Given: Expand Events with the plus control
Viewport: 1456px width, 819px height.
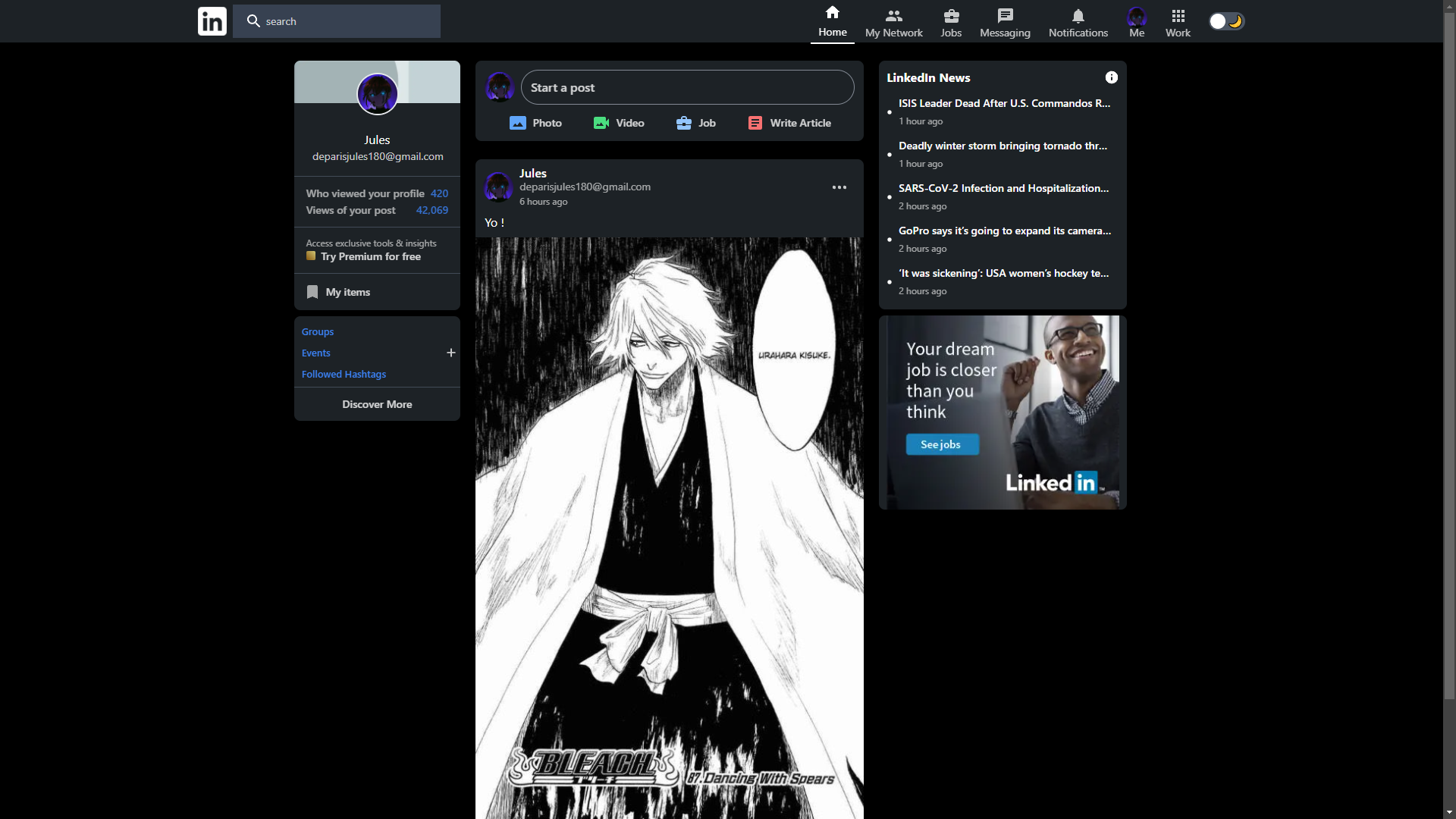Looking at the screenshot, I should pos(450,352).
